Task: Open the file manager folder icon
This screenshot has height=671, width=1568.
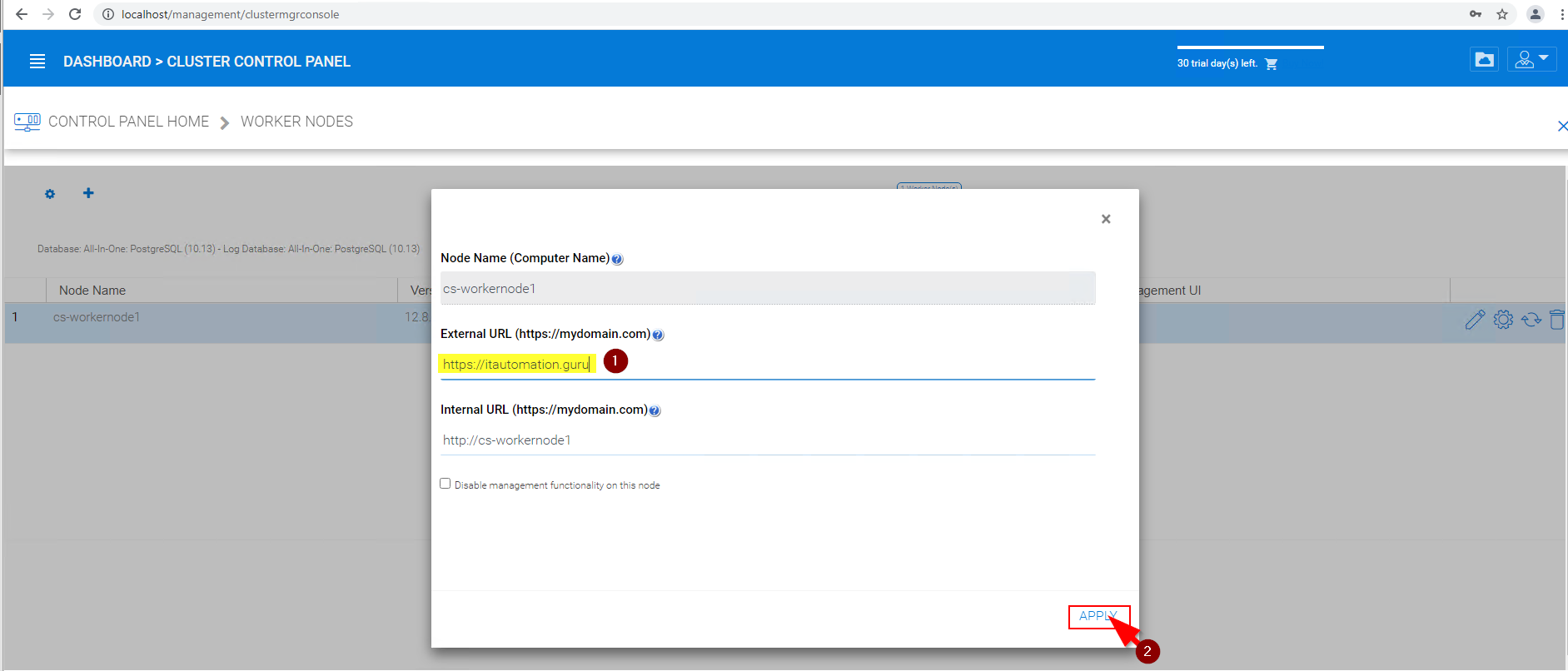Action: pyautogui.click(x=1484, y=59)
